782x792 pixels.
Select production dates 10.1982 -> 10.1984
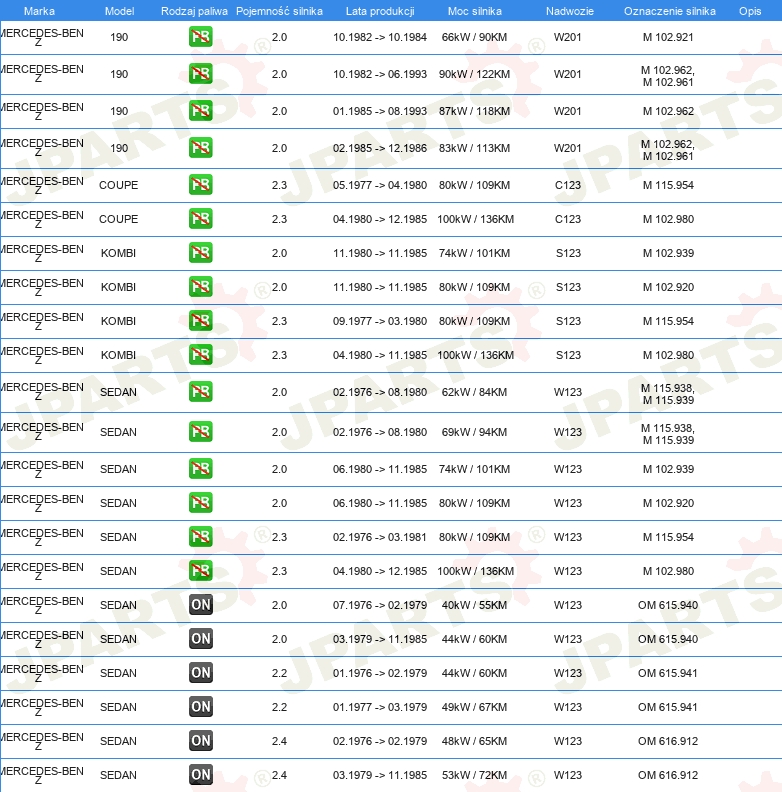tap(380, 37)
